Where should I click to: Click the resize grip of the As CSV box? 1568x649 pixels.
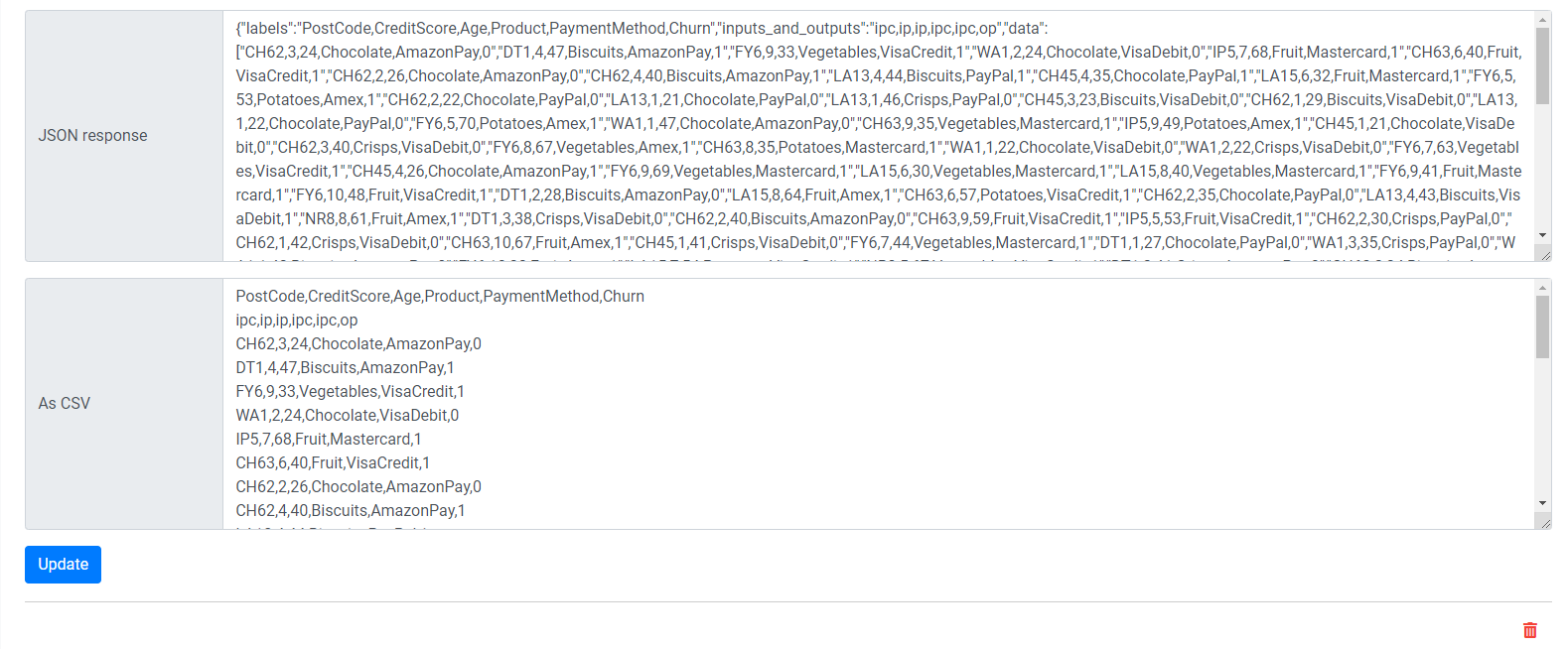click(x=1546, y=523)
